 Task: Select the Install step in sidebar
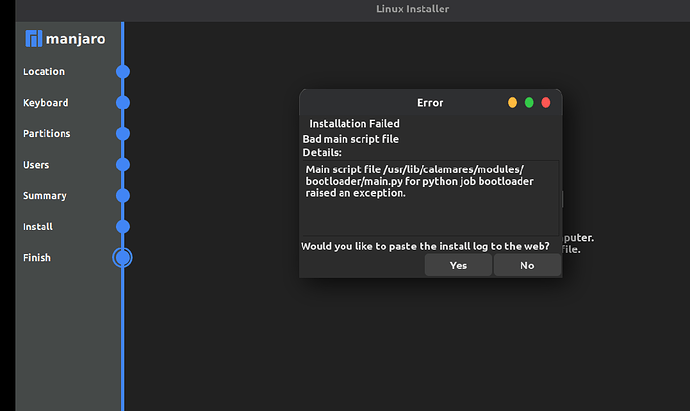point(38,227)
